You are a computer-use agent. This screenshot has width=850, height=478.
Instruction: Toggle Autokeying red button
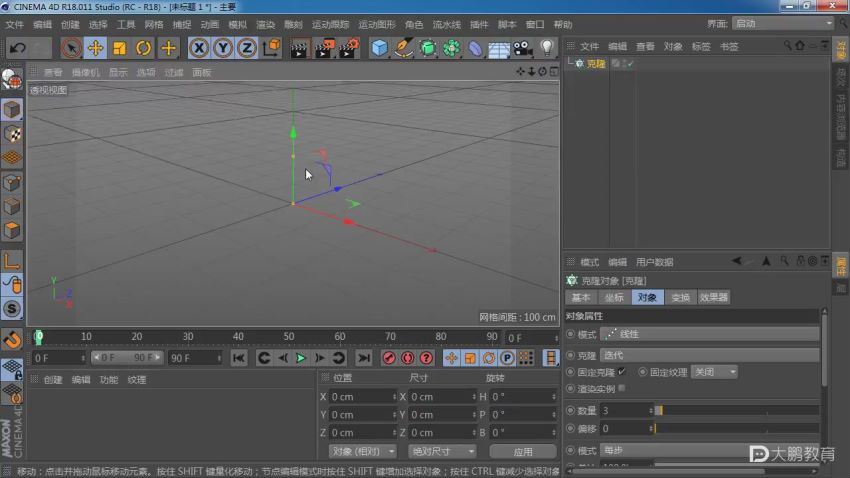click(x=408, y=358)
